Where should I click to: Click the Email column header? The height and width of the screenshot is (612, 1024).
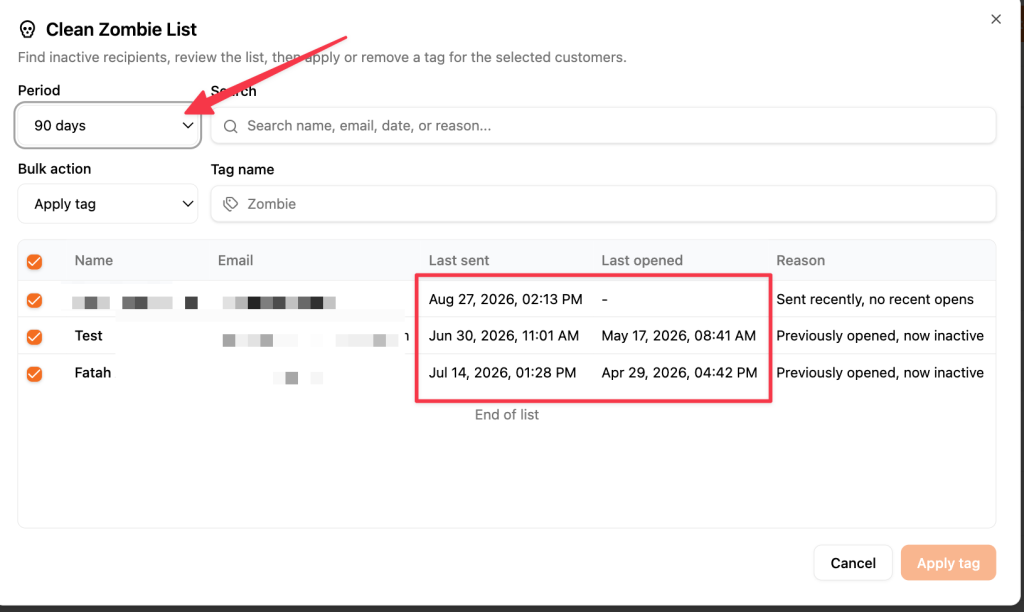pos(235,261)
